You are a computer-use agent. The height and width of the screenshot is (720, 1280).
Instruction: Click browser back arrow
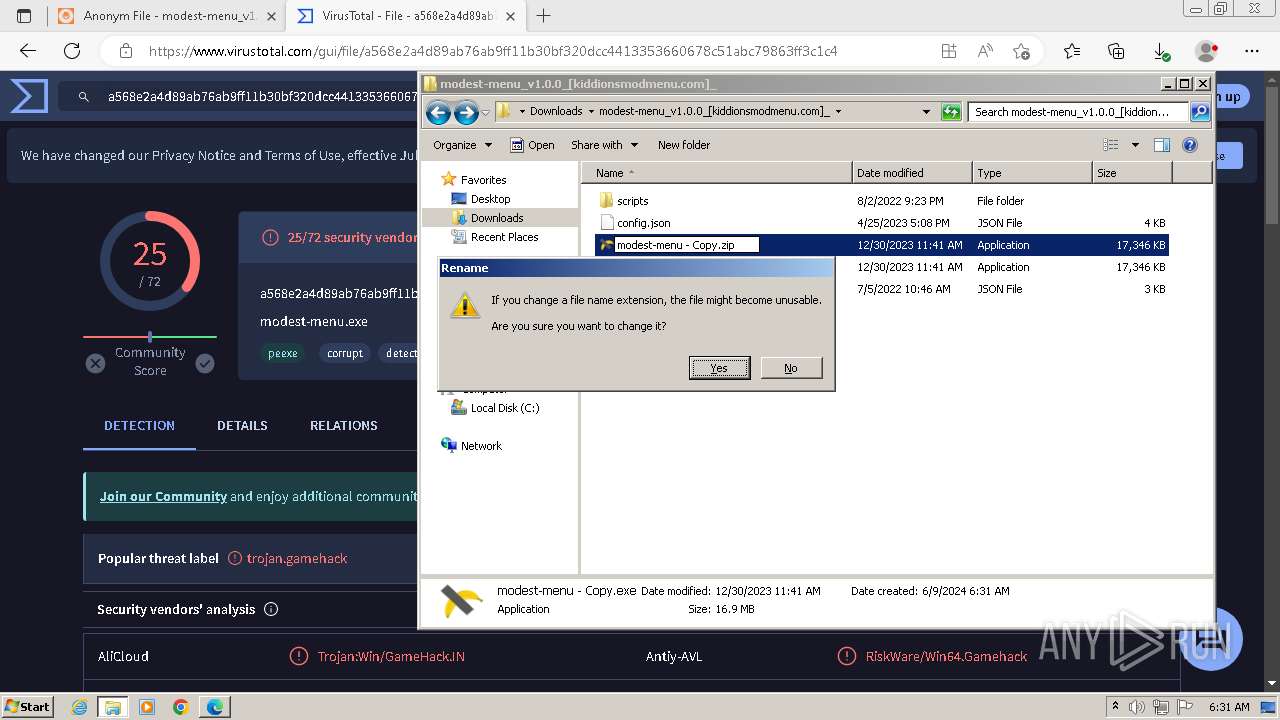pos(28,51)
